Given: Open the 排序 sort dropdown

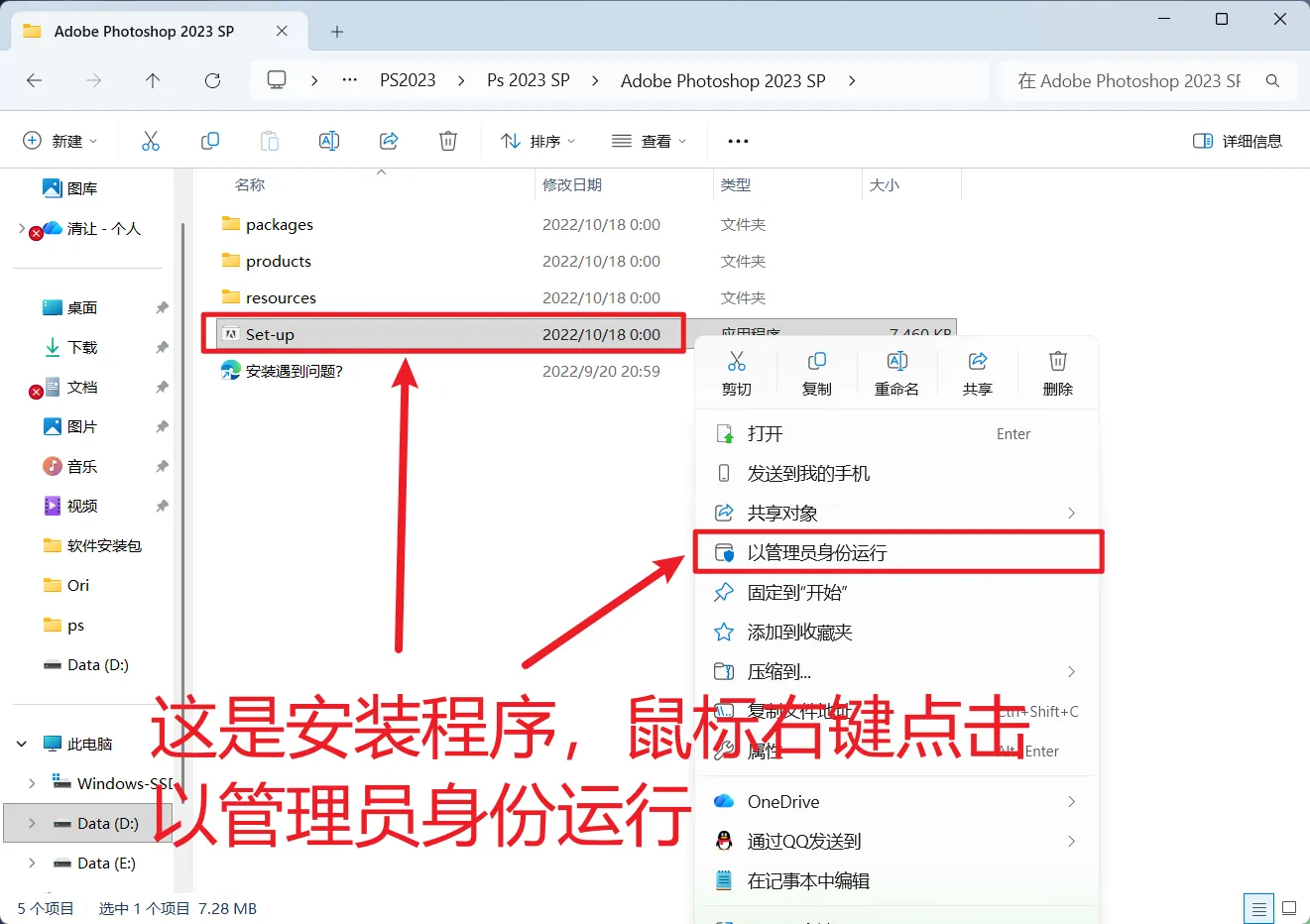Looking at the screenshot, I should 538,141.
